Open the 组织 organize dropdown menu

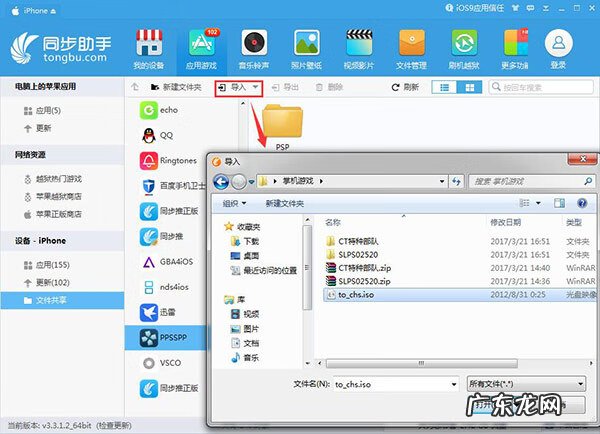click(x=234, y=204)
